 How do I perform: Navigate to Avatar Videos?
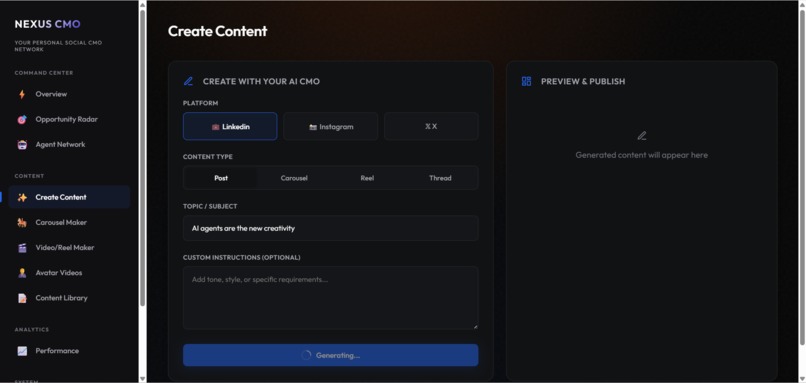click(69, 273)
